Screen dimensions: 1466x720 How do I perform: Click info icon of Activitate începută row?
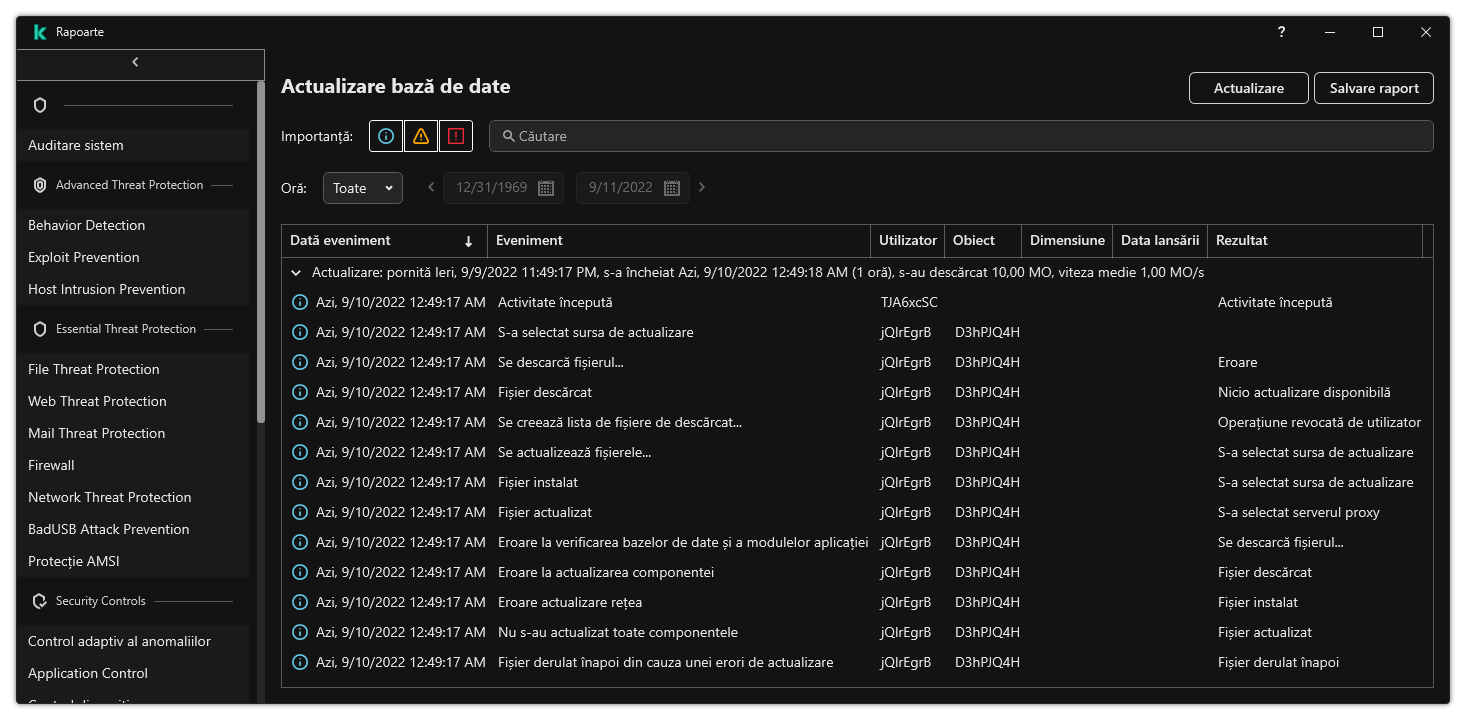click(298, 302)
